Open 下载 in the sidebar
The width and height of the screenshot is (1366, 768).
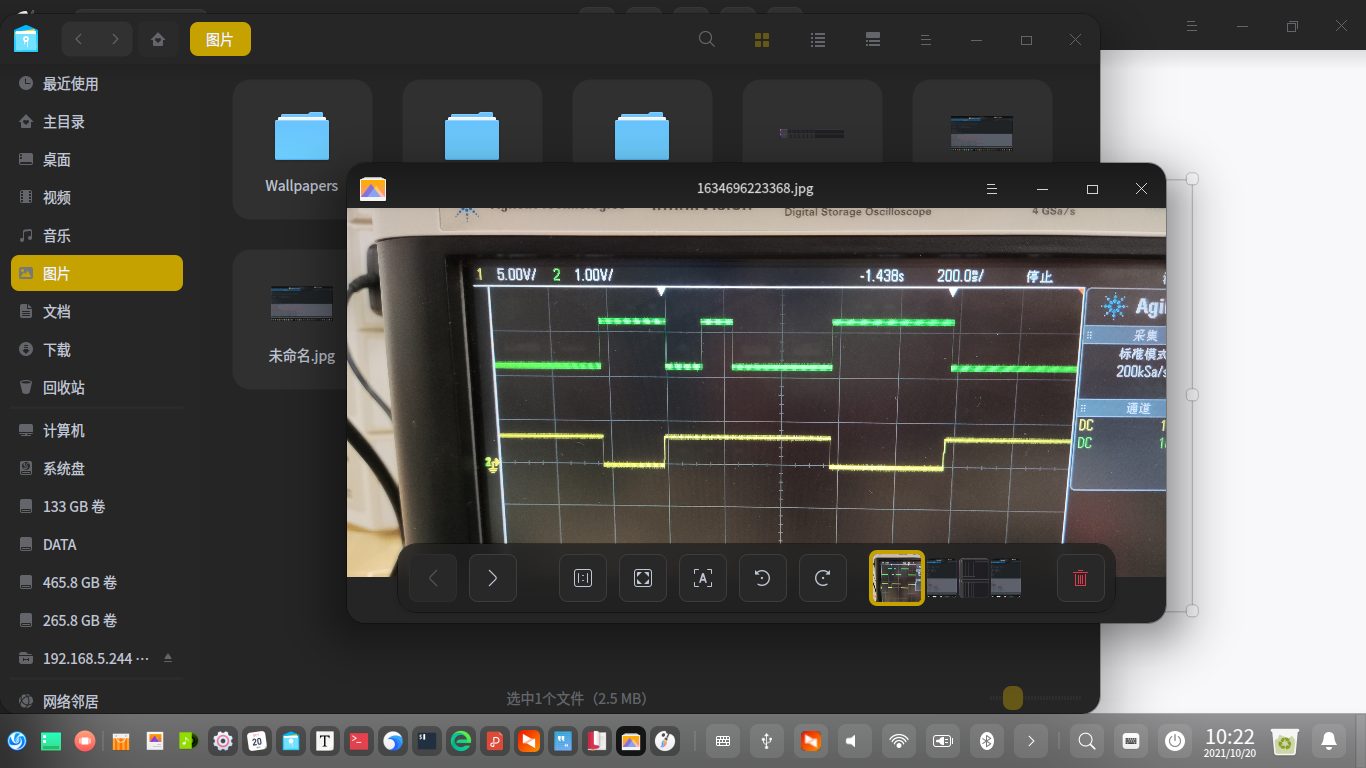pyautogui.click(x=97, y=350)
